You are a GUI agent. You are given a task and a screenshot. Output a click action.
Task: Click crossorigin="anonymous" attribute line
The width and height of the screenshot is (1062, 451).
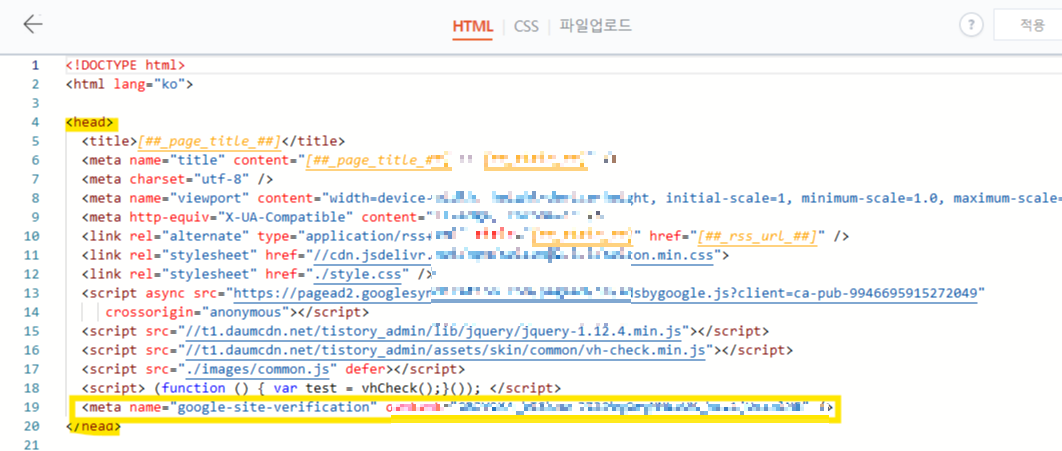point(237,312)
